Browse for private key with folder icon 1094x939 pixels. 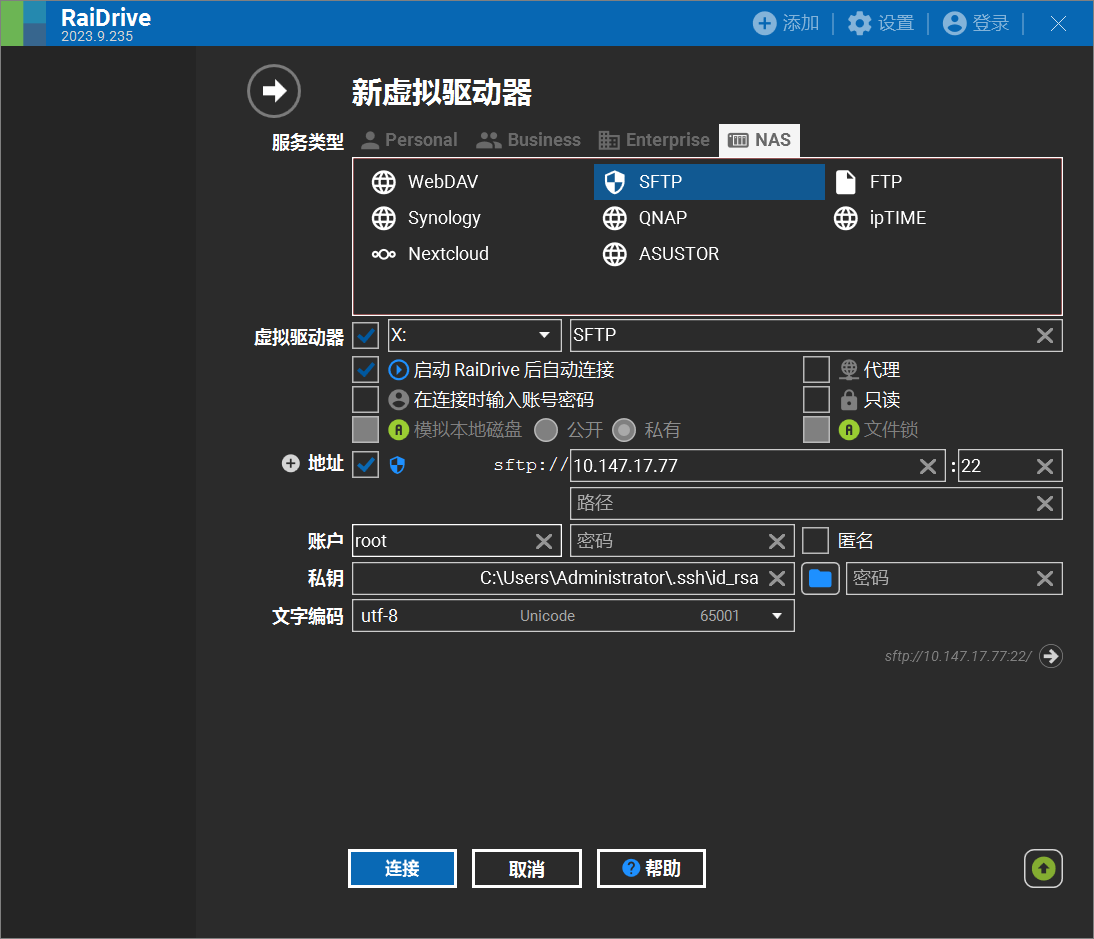click(820, 578)
